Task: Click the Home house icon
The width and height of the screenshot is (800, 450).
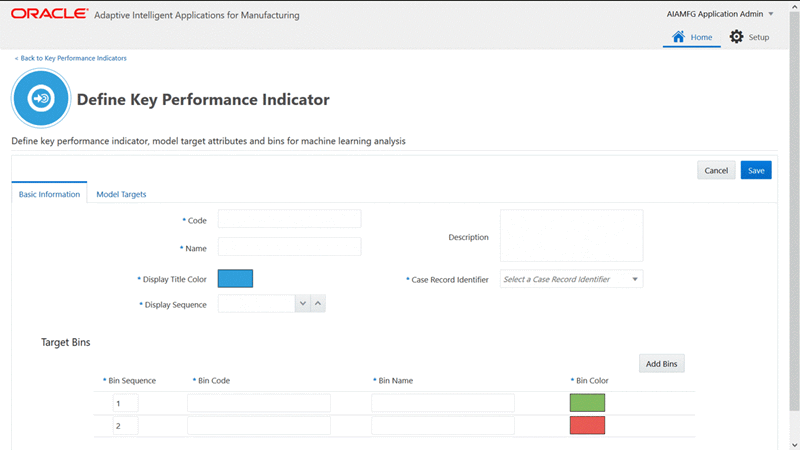Action: pyautogui.click(x=678, y=37)
